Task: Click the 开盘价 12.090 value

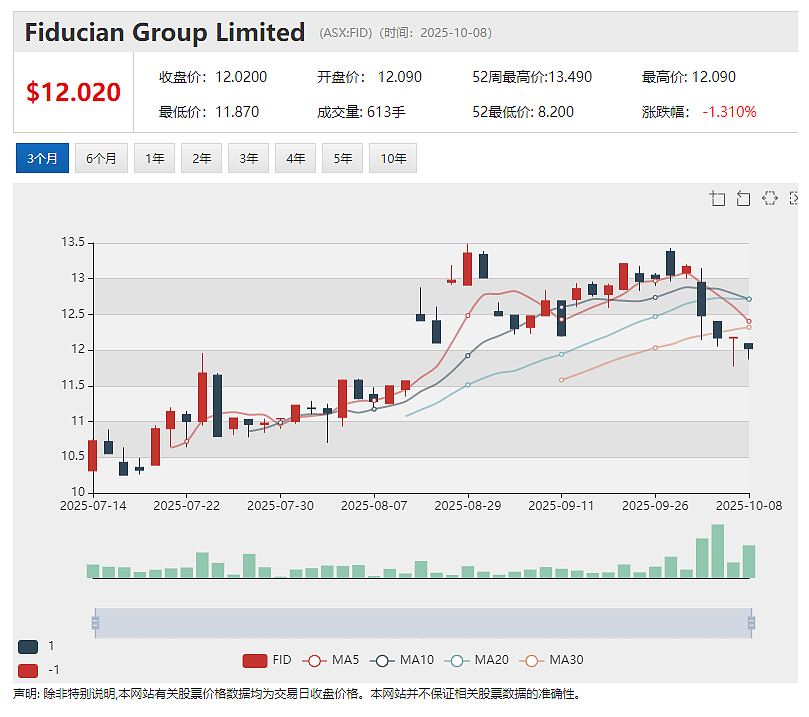Action: (x=400, y=77)
